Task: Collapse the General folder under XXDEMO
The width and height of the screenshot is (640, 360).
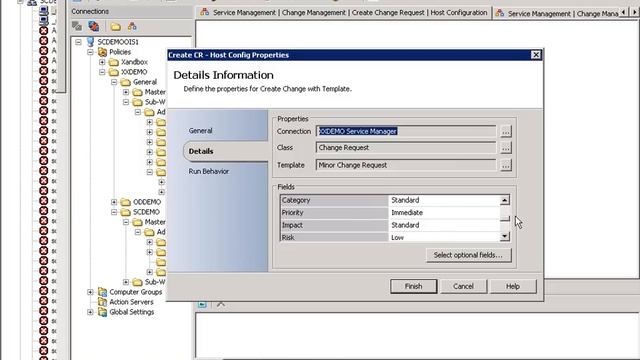Action: 114,82
